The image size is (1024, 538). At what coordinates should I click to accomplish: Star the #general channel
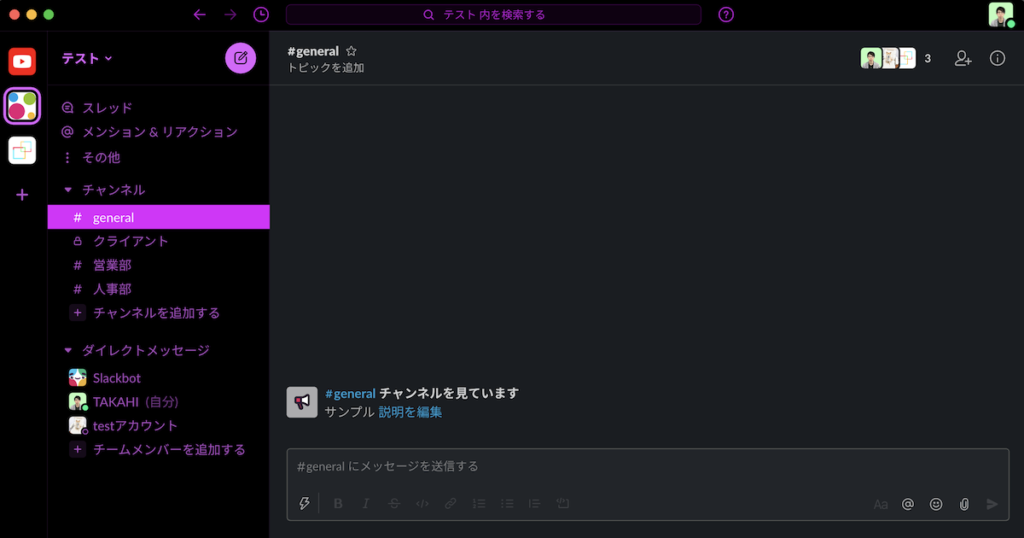351,51
